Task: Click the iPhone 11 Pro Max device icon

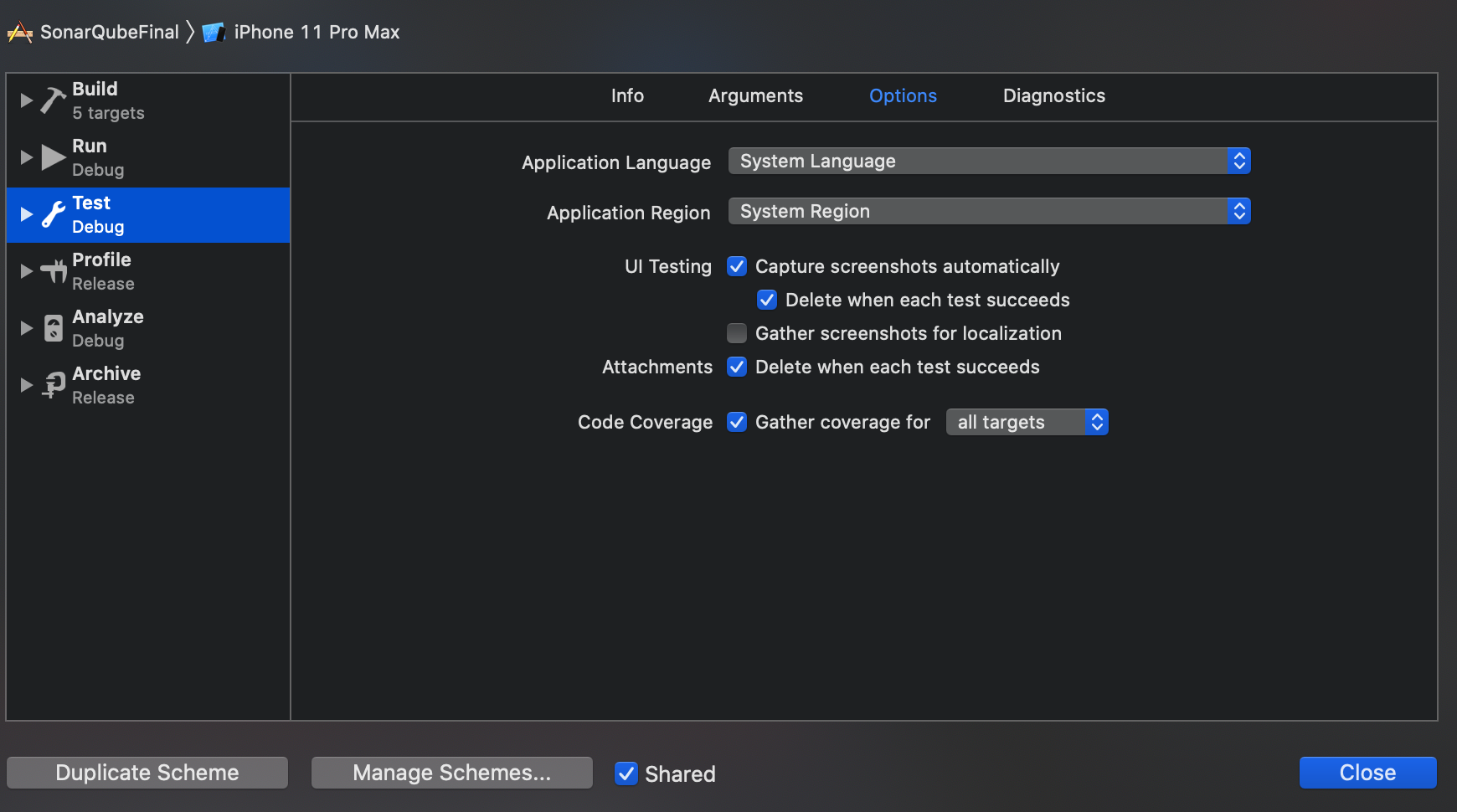Action: [x=214, y=33]
